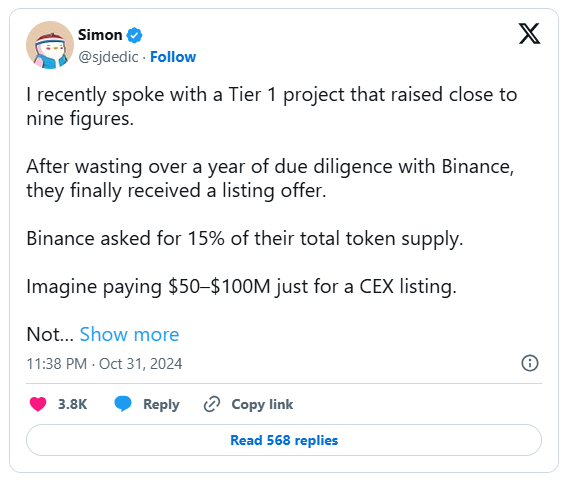Click the blue reply bubble icon
Screen dimensions: 569x482
(x=123, y=404)
